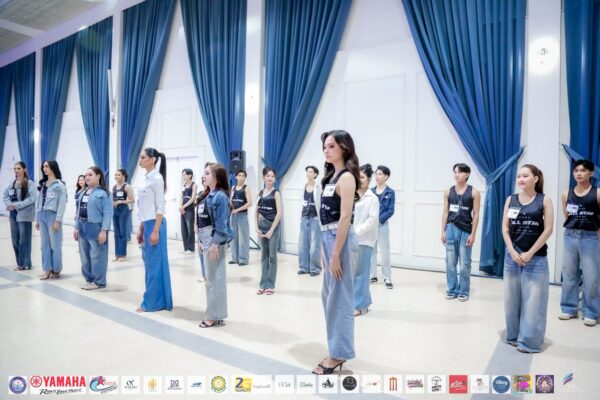The height and width of the screenshot is (400, 600).
Task: Click the red star with blue swoosh logo
Action: click(x=104, y=384)
